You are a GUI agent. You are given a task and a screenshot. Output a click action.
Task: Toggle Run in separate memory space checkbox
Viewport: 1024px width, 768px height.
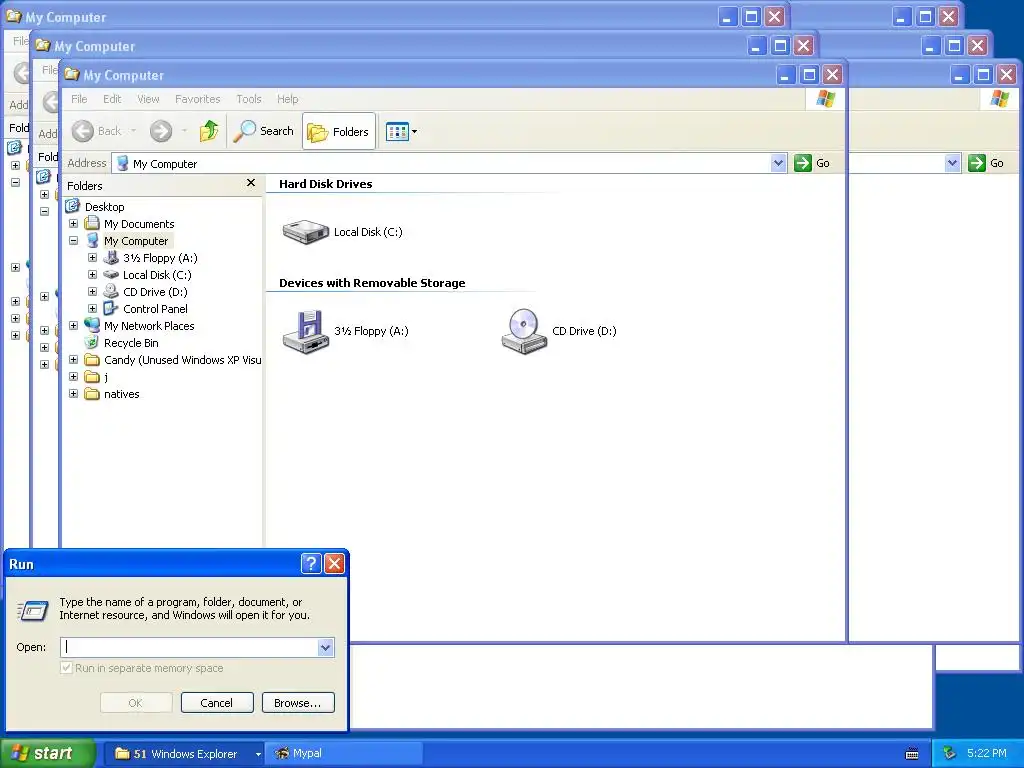(66, 668)
